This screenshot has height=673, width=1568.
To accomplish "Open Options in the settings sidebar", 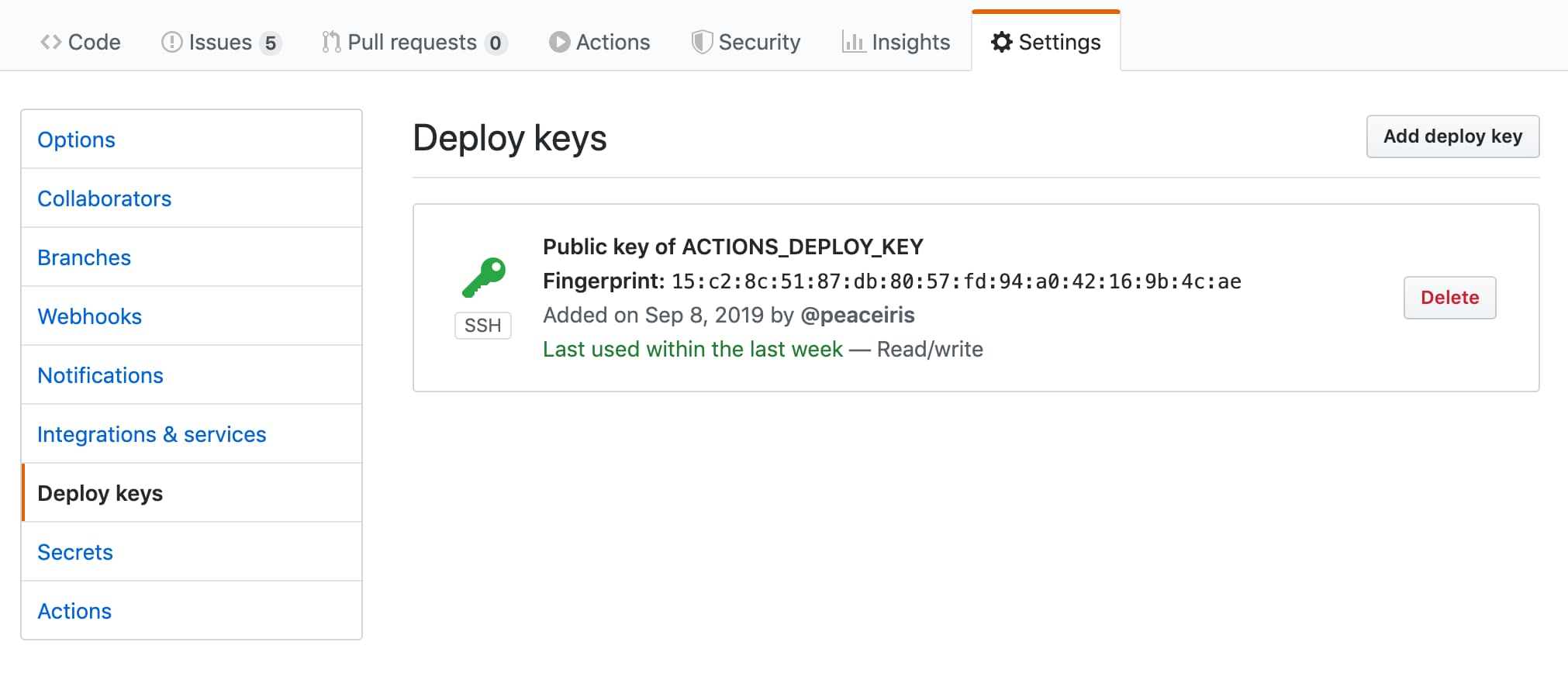I will [76, 140].
